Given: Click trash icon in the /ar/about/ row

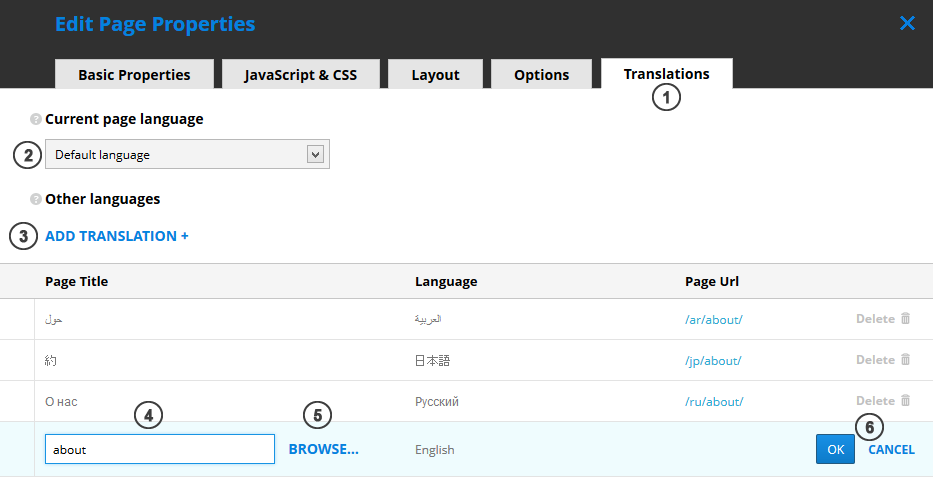Looking at the screenshot, I should (906, 318).
